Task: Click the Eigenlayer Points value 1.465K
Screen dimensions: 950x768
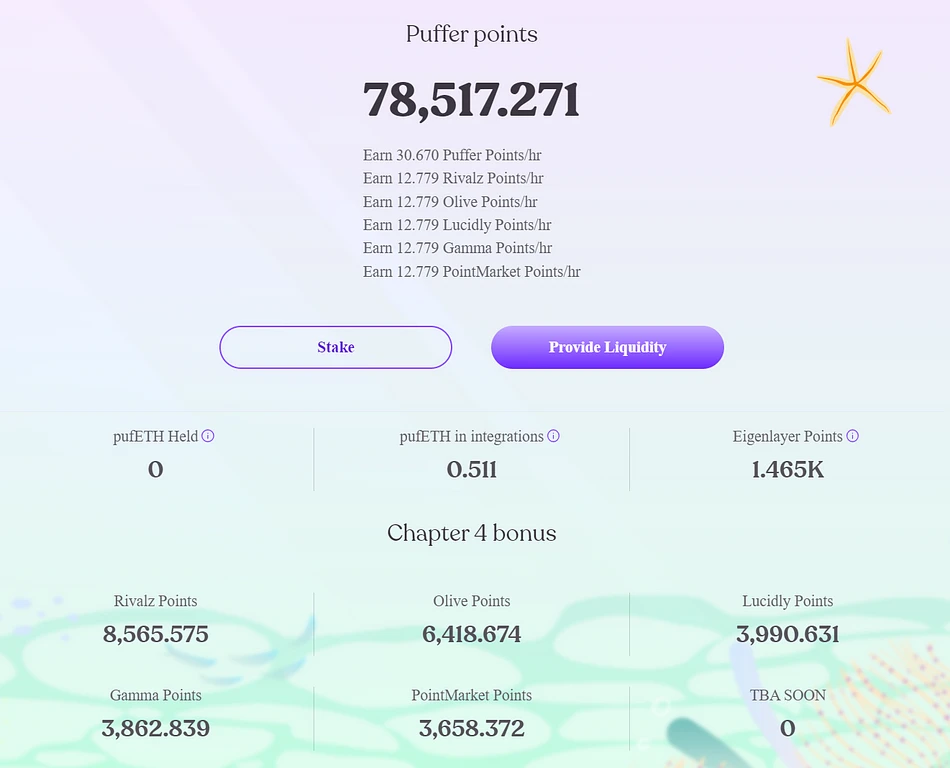Action: point(787,469)
